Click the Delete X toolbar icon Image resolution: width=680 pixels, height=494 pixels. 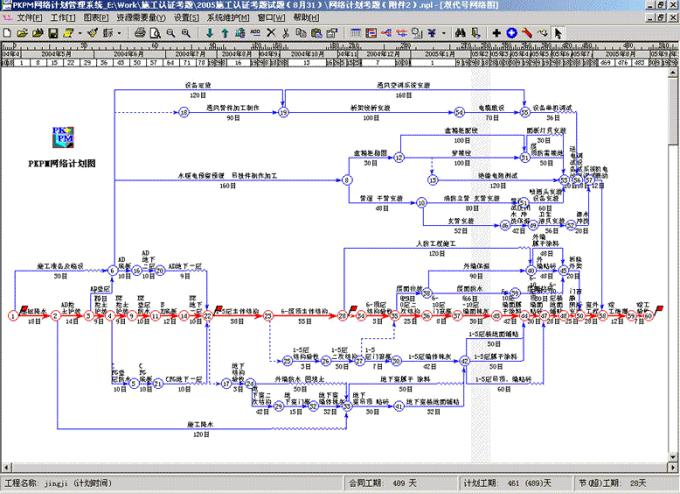pos(271,33)
